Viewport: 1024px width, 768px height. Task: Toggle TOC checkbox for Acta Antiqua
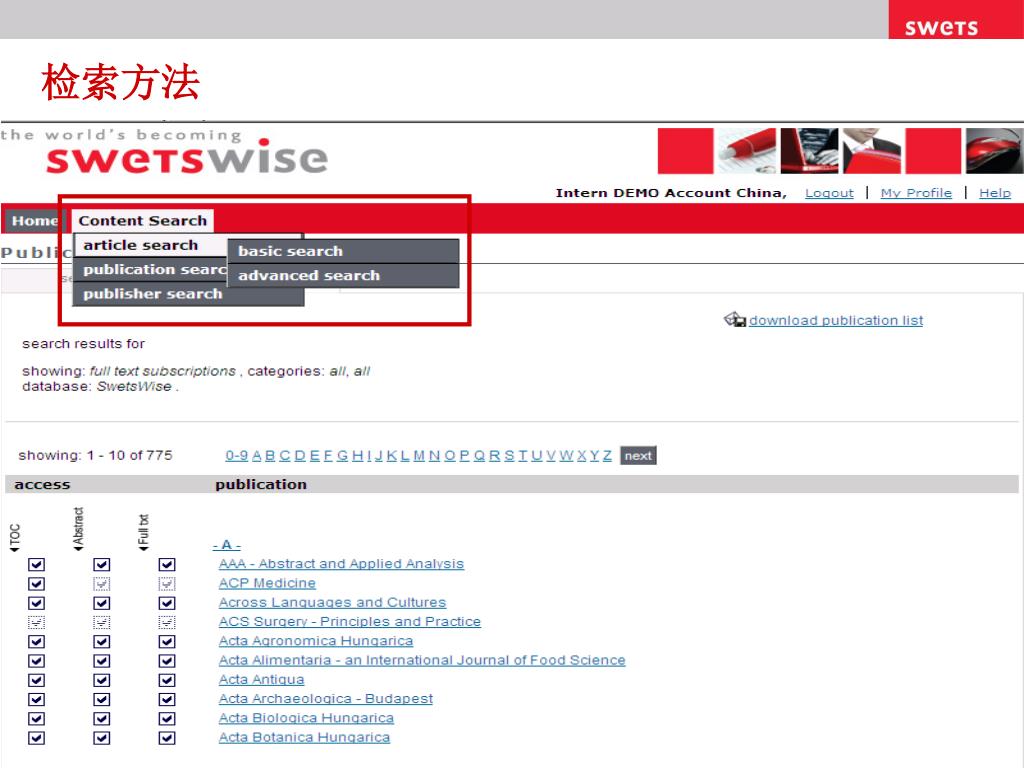coord(37,680)
